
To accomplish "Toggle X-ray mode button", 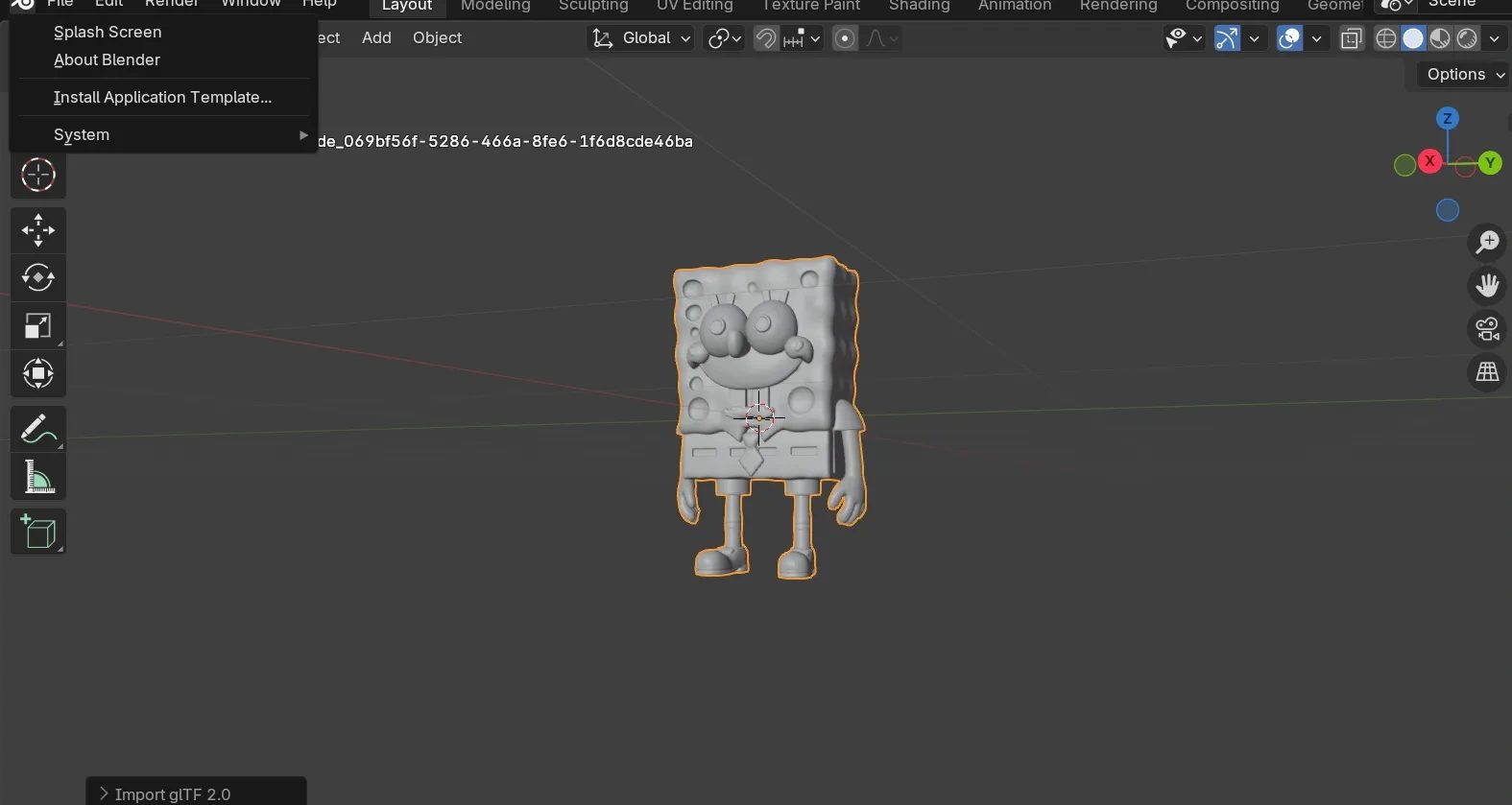I will pyautogui.click(x=1352, y=38).
